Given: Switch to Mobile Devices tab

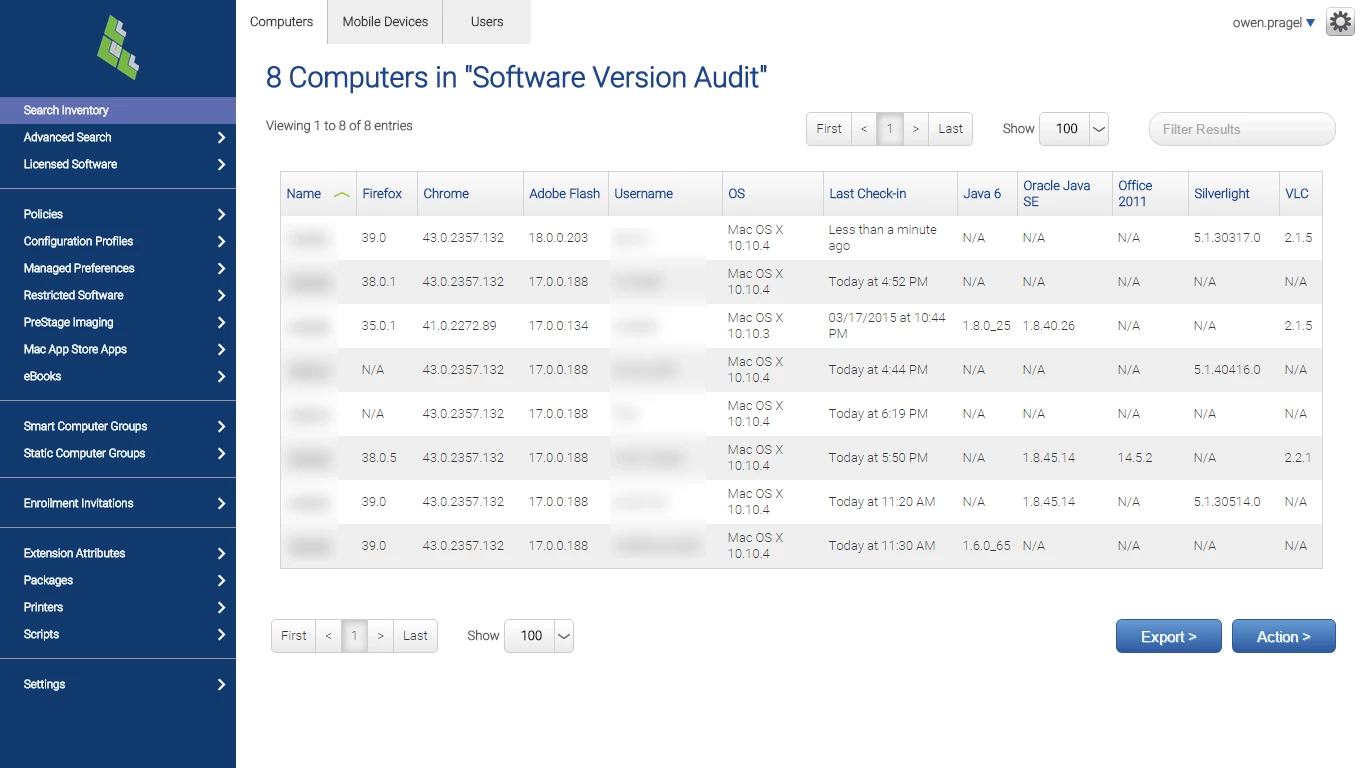Looking at the screenshot, I should tap(385, 22).
